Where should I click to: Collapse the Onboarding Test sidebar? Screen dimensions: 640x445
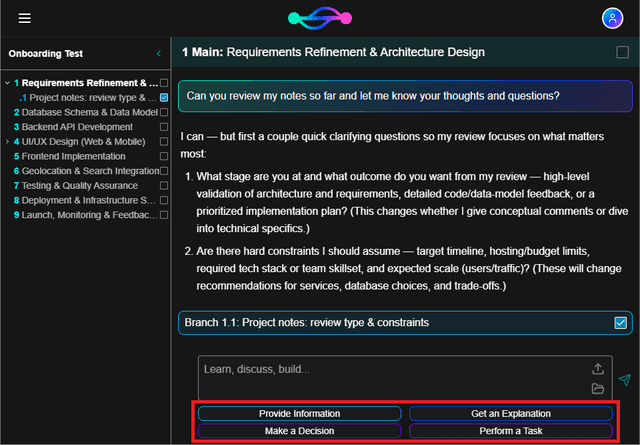158,53
